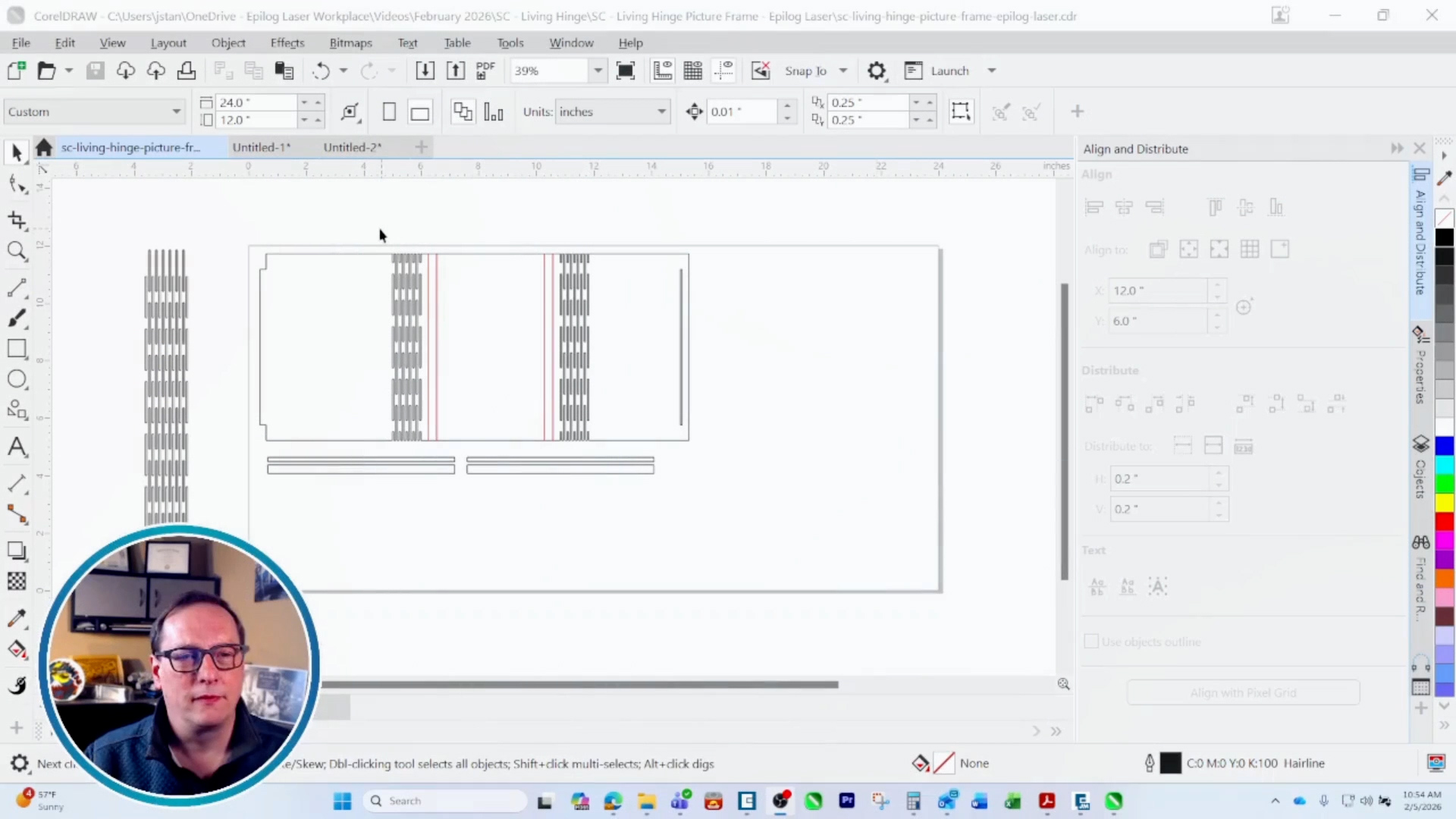Click the Undo arrow icon
Viewport: 1456px width, 819px height.
click(x=321, y=71)
